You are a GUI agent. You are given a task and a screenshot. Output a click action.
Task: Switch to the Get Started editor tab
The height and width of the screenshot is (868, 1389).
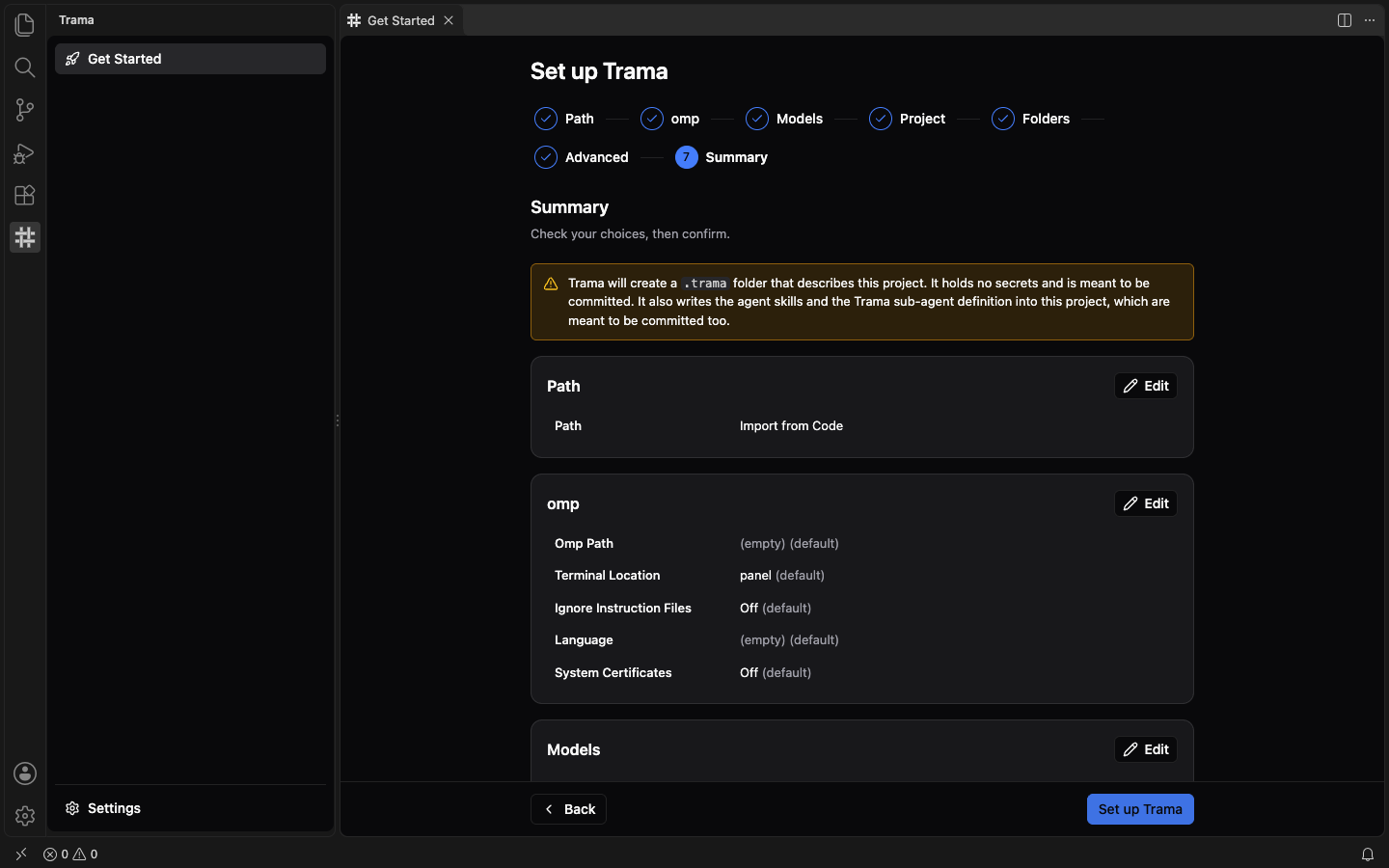coord(400,20)
